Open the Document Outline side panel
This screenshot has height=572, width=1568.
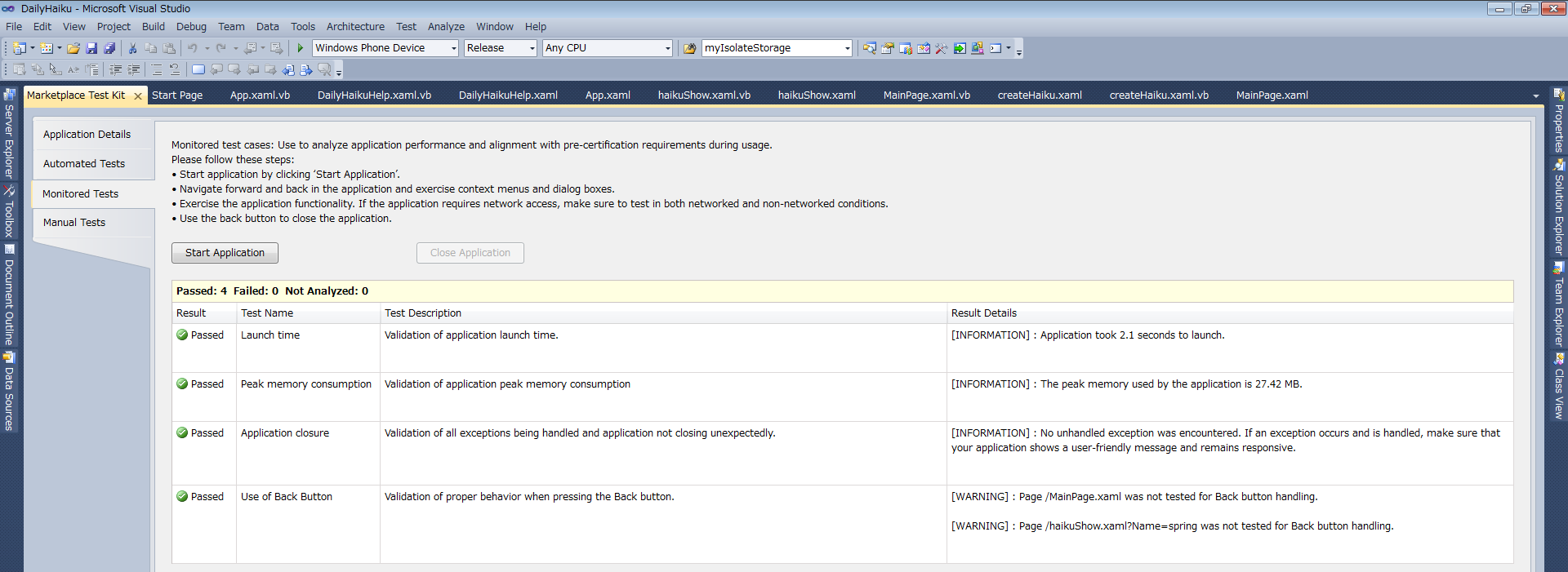[9, 295]
